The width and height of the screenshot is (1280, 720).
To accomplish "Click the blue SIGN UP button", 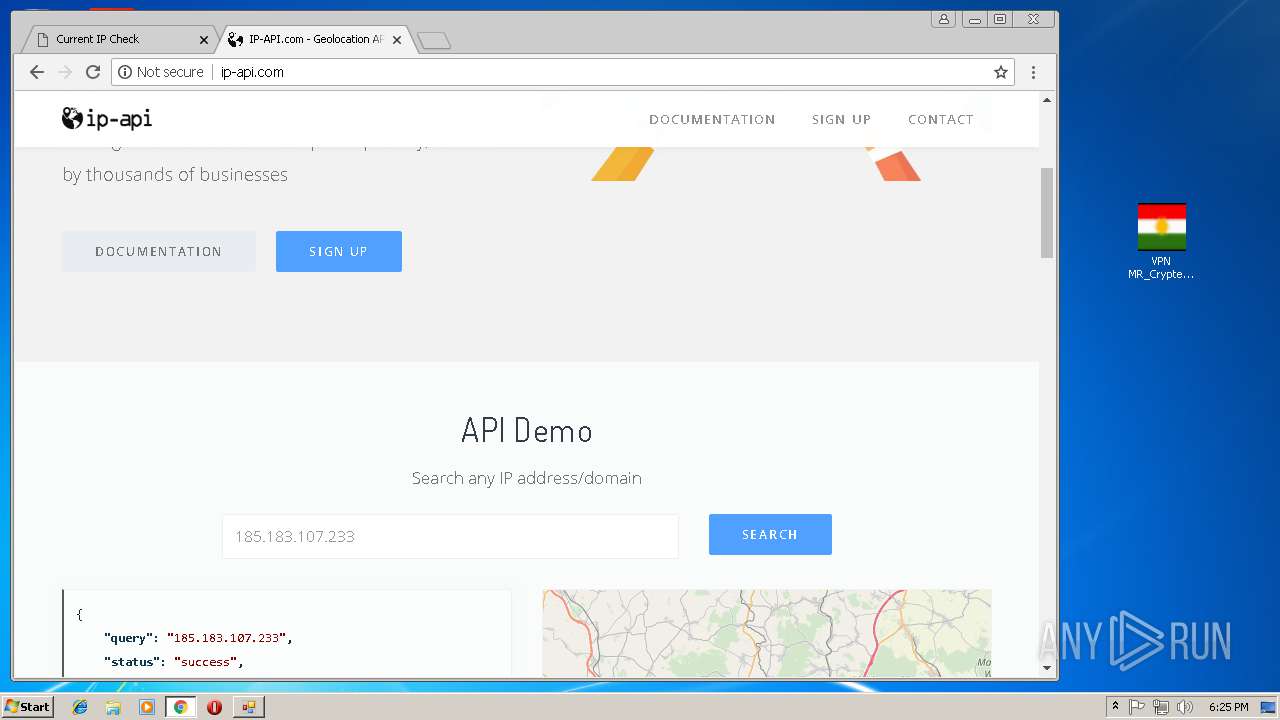I will 339,251.
